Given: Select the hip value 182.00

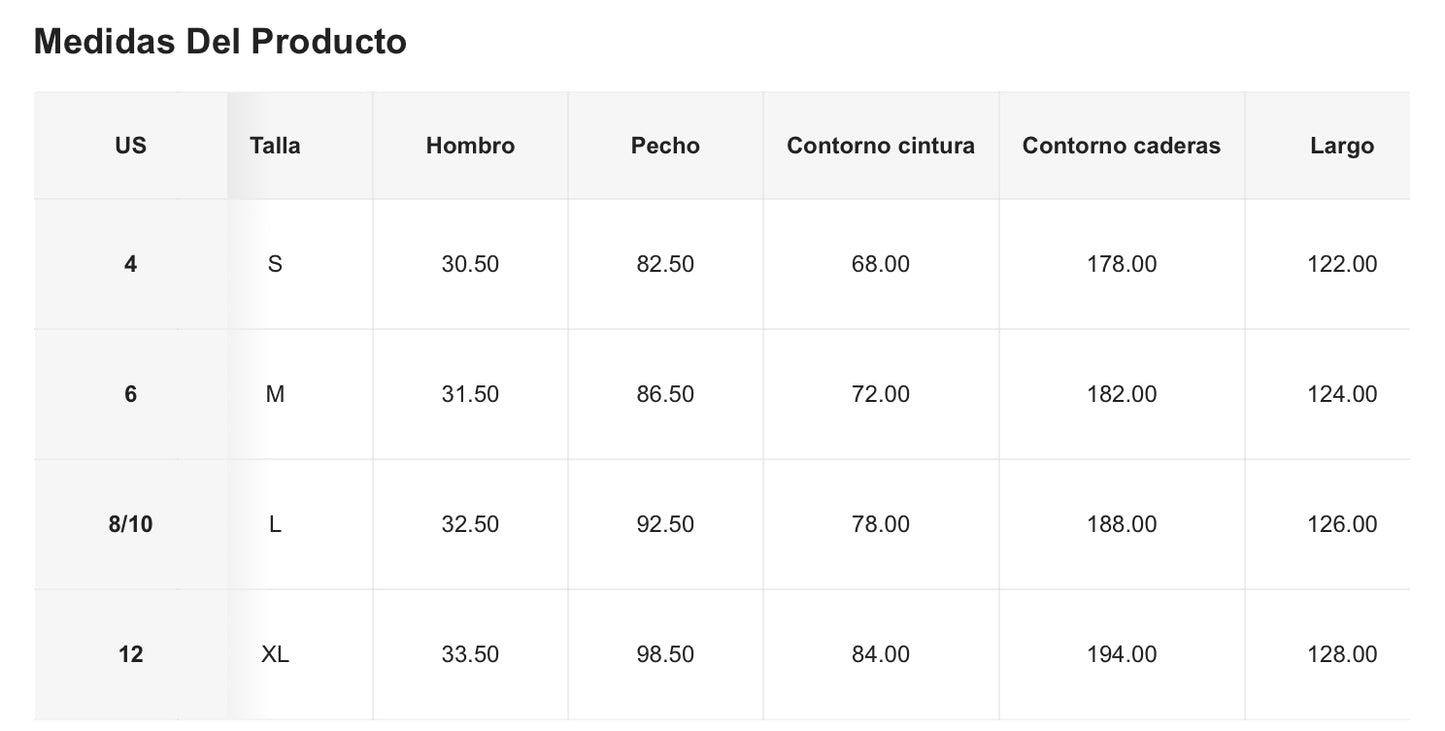Looking at the screenshot, I should click(1121, 394).
